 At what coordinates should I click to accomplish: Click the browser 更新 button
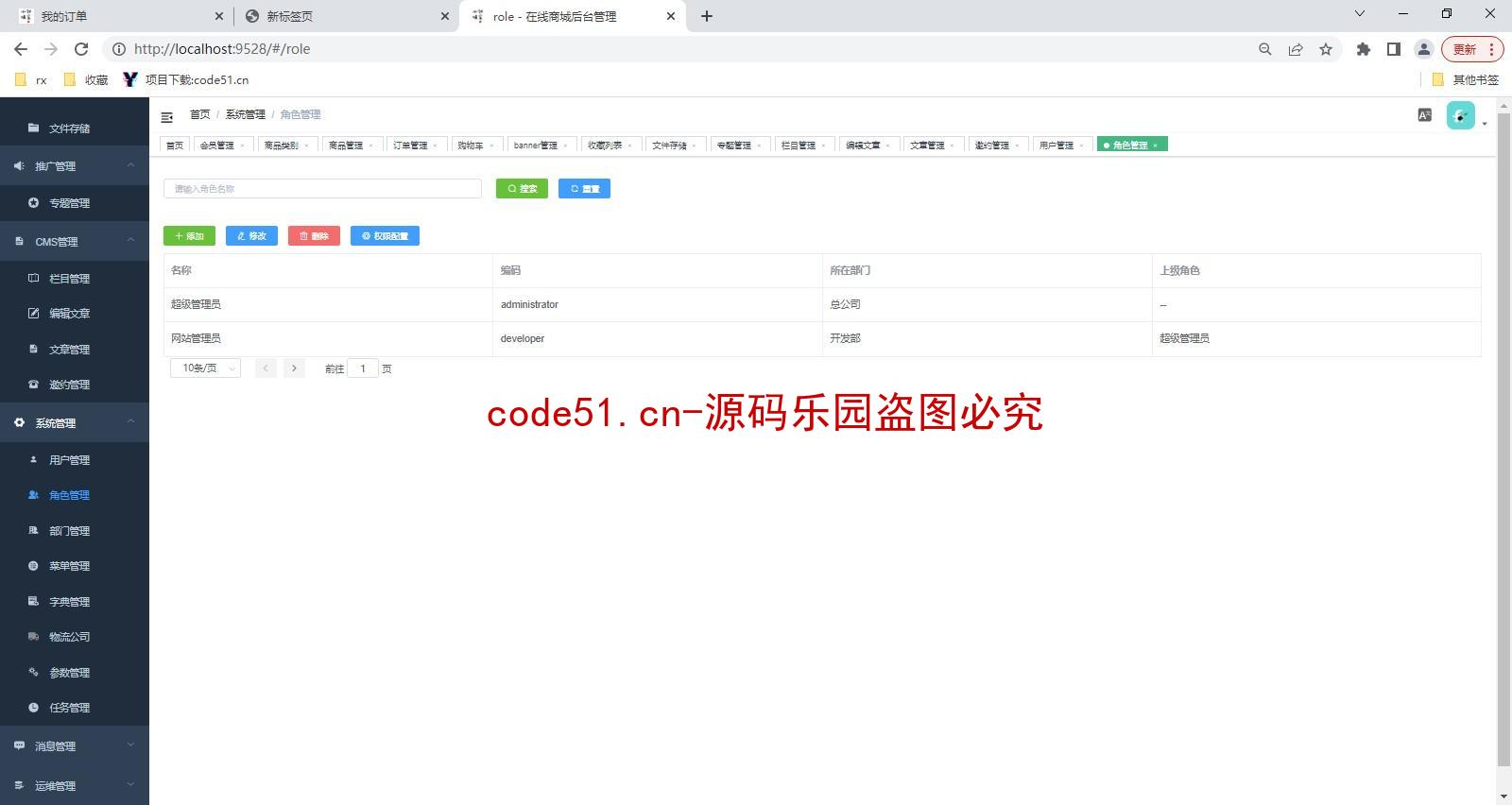pyautogui.click(x=1471, y=49)
